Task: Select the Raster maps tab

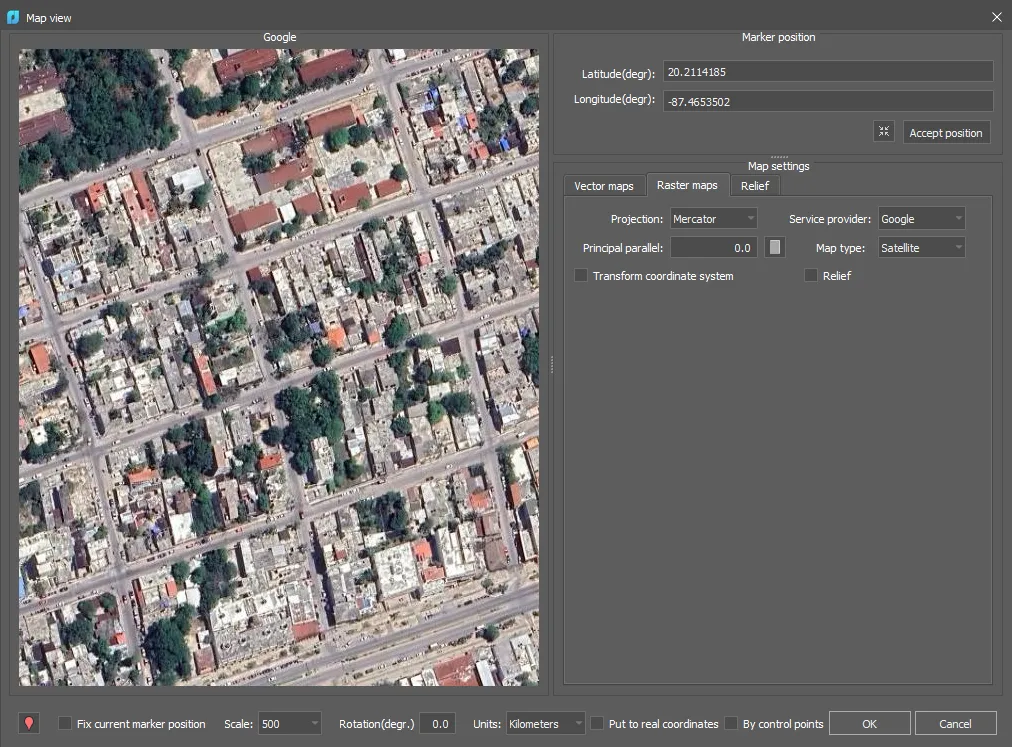Action: (688, 185)
